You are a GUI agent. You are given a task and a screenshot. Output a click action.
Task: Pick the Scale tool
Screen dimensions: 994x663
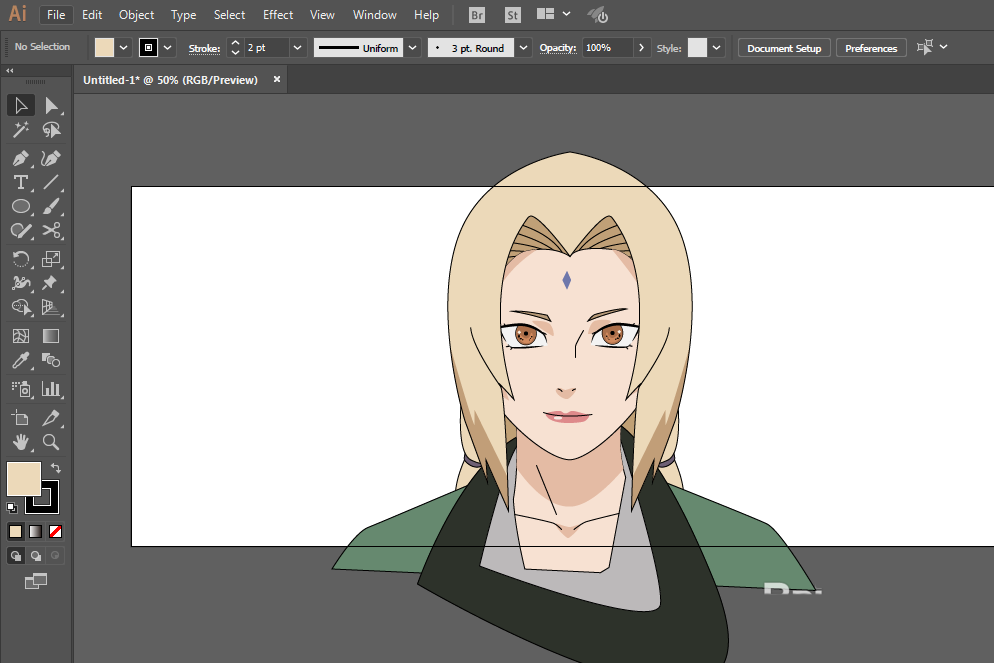coord(51,259)
